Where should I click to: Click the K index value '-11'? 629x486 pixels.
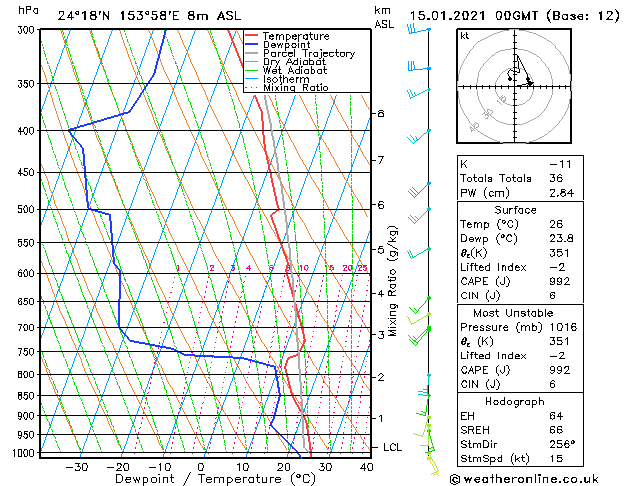(560, 164)
